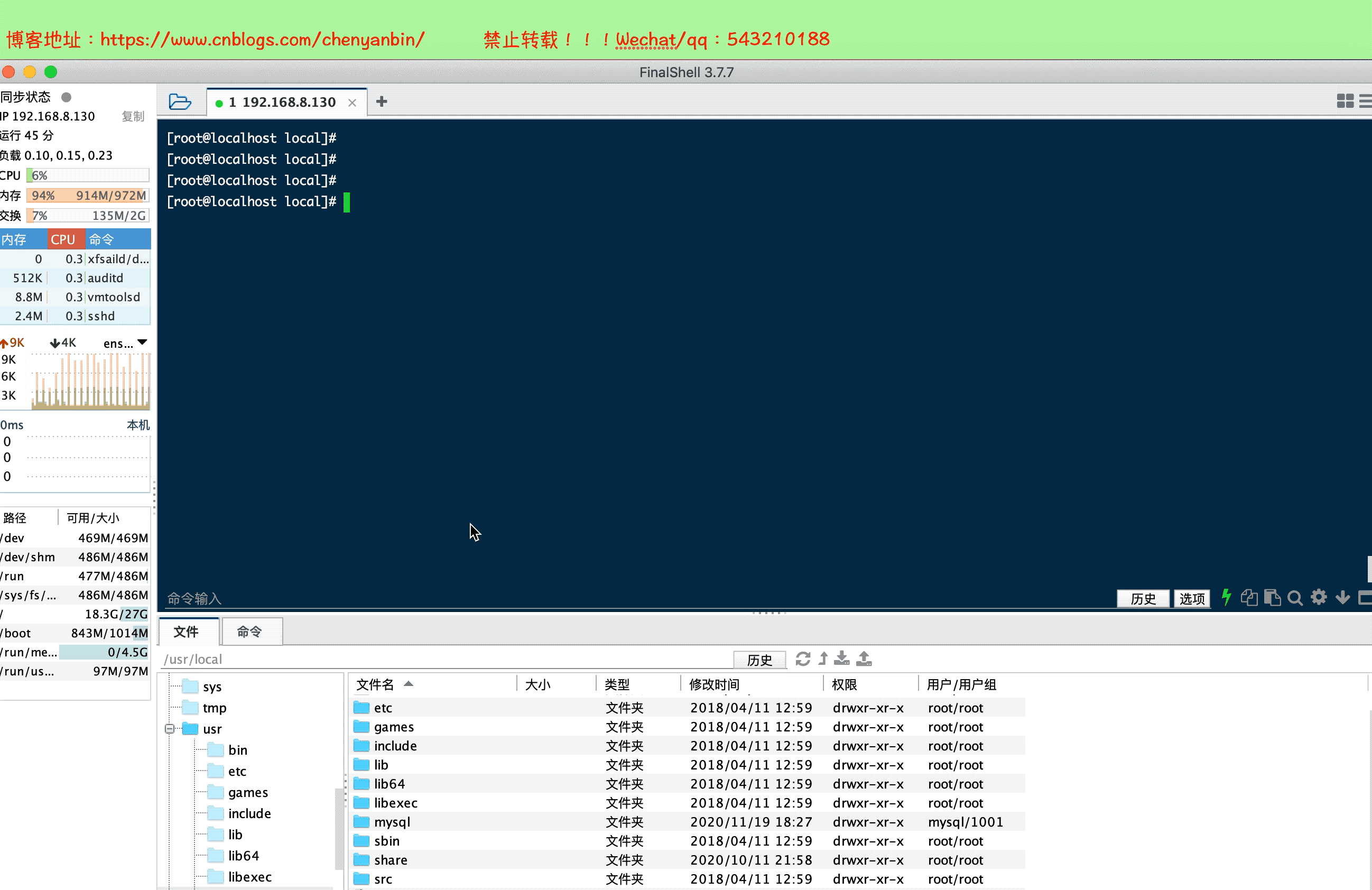Select the libexec folder in tree
1372x890 pixels.
tap(239, 877)
